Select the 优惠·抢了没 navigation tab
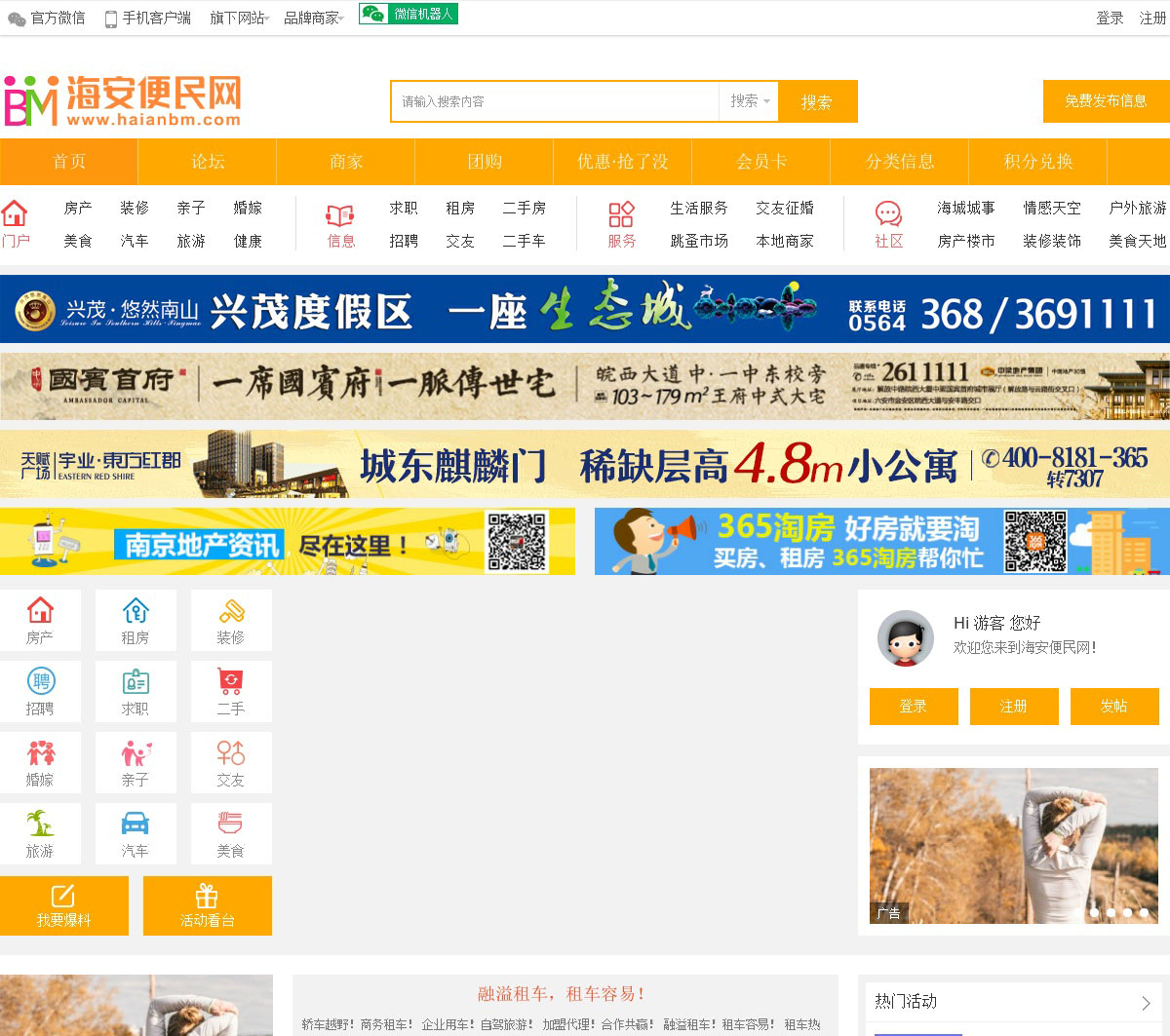Screen dimensions: 1170x1036 pyautogui.click(x=623, y=162)
